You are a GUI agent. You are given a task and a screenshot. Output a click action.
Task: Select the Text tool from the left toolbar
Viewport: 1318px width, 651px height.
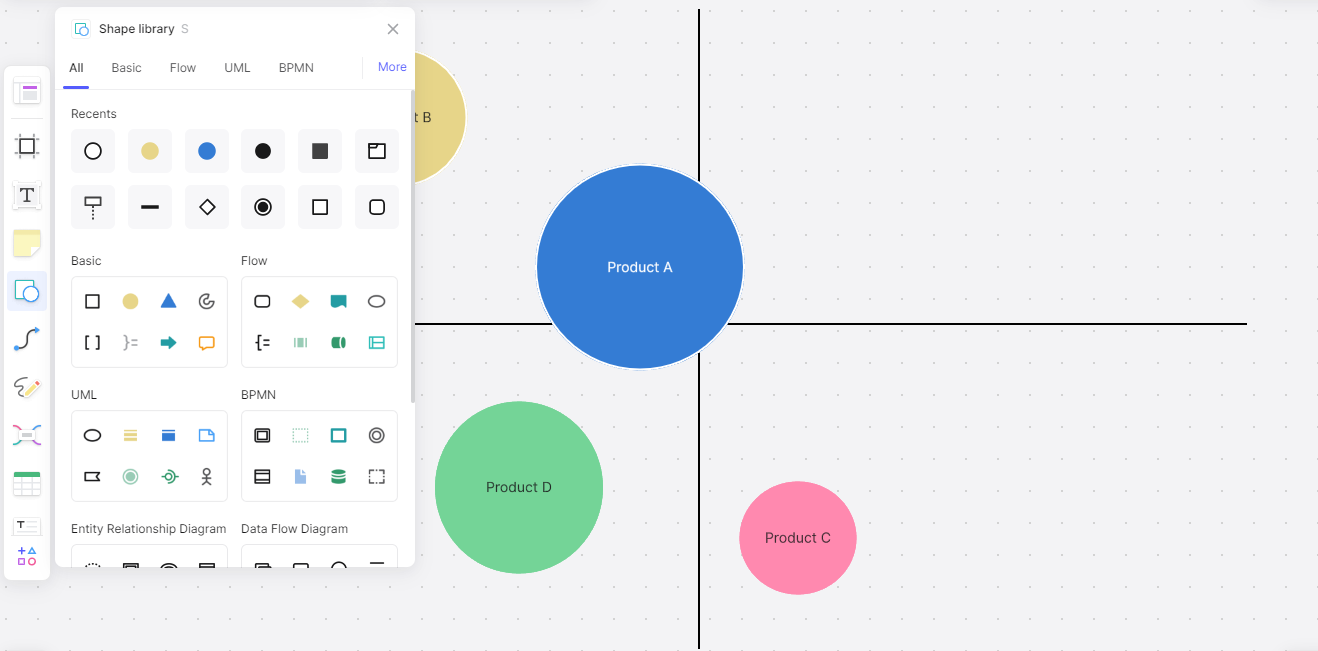click(x=27, y=196)
